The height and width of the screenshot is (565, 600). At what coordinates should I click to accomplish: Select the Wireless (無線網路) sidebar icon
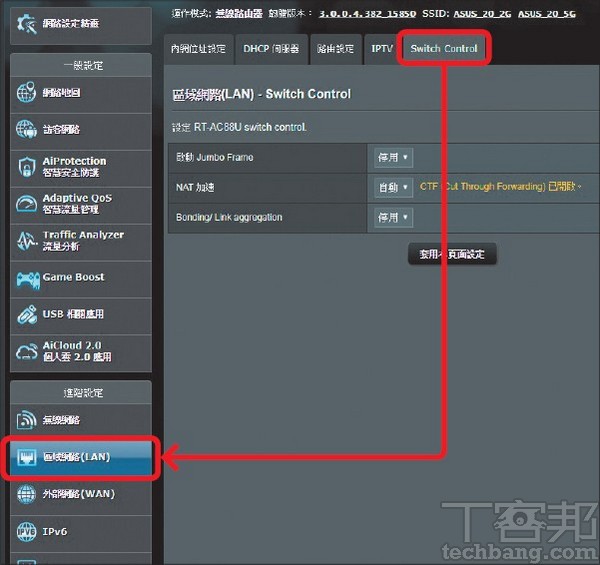click(x=27, y=420)
